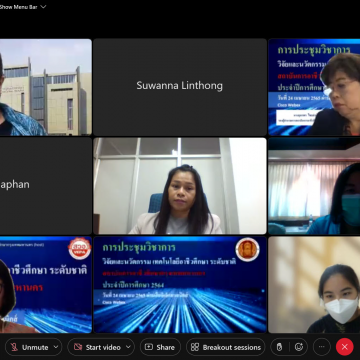
Task: Expand the Show Menu Bar chevron
Action: click(x=43, y=7)
